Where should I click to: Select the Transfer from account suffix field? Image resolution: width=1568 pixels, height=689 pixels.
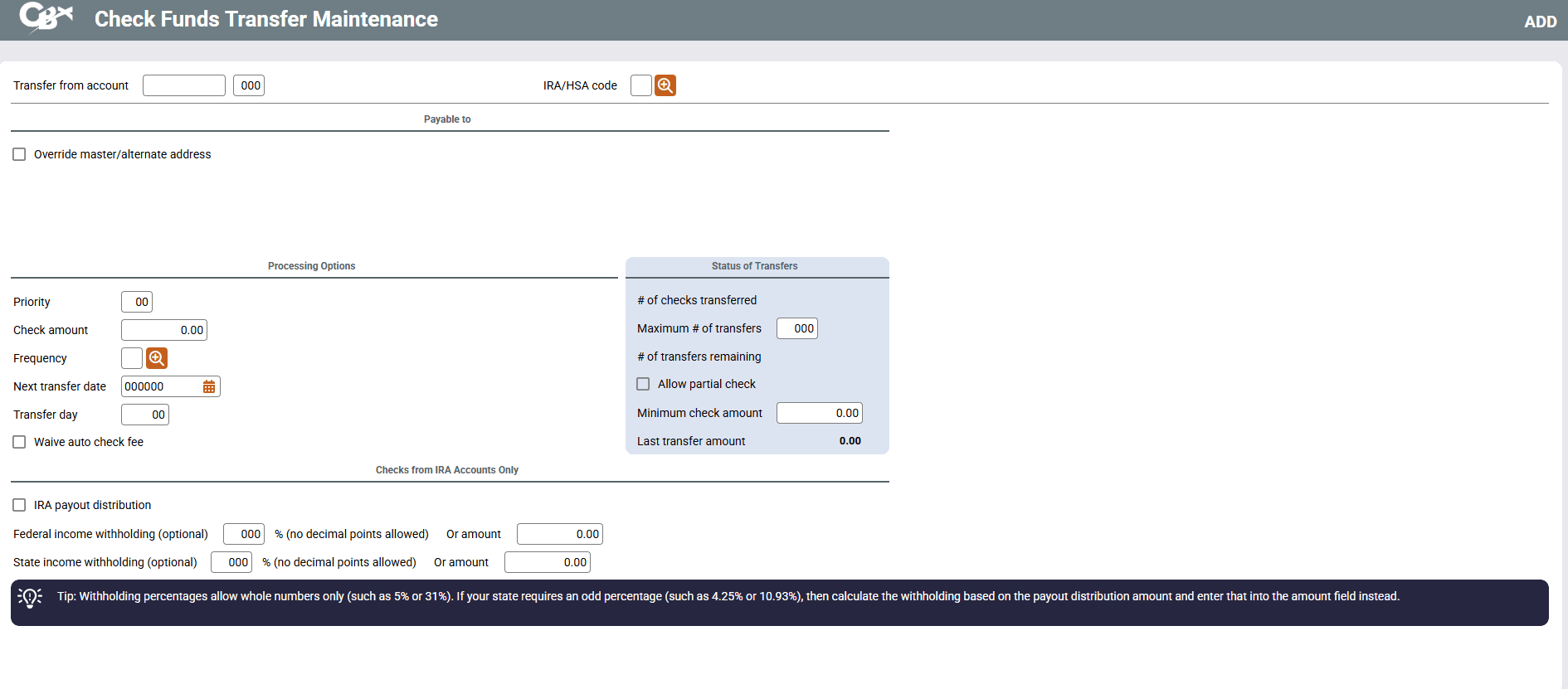pos(249,85)
